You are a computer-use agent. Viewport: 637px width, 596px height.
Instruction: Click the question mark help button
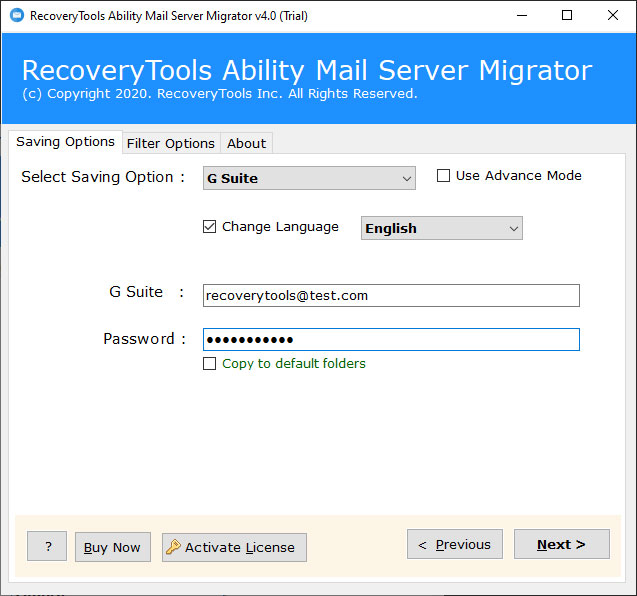[47, 546]
